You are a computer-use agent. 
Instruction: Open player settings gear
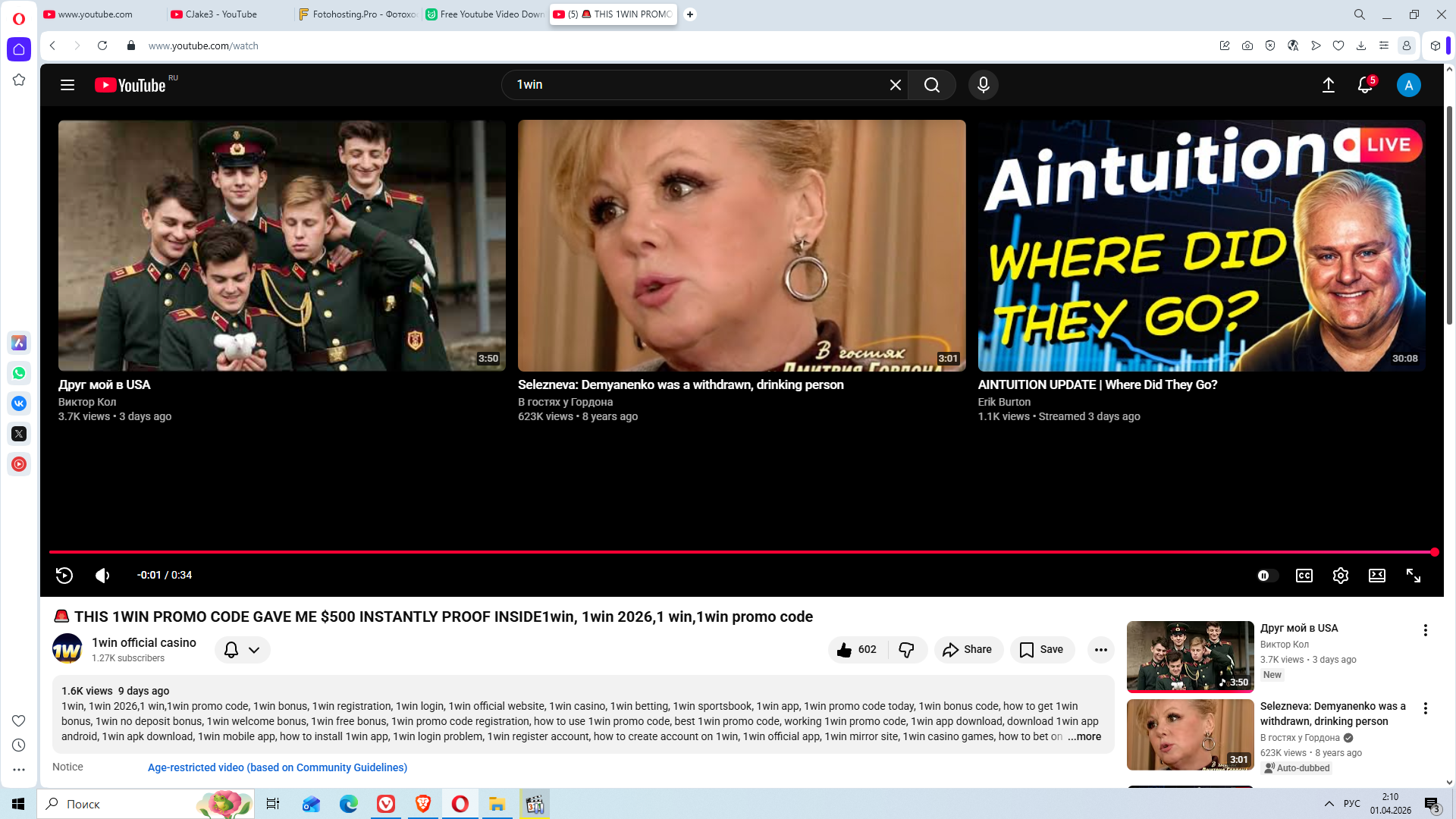(1340, 576)
